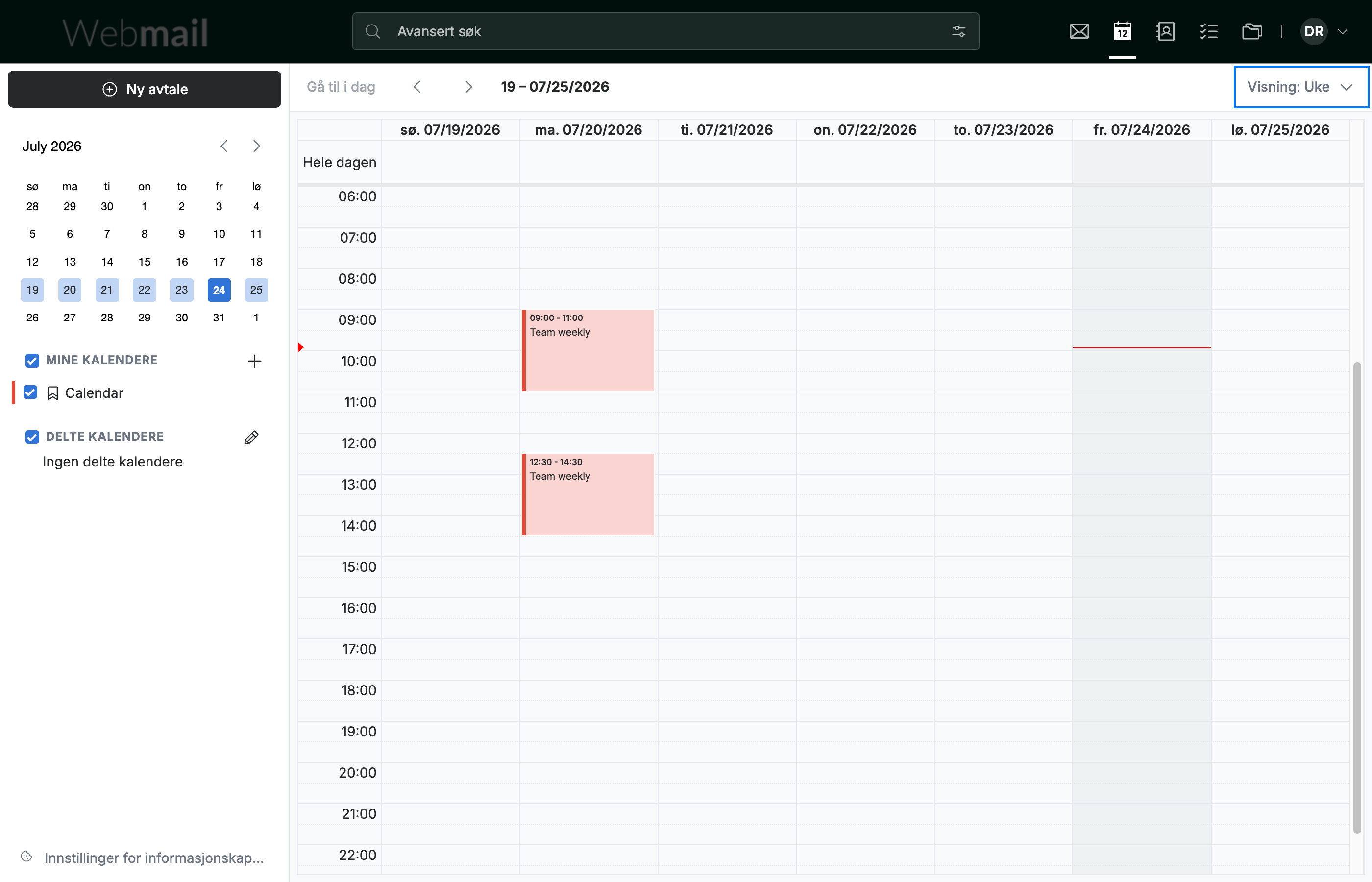Click the Webmail logo
This screenshot has height=882, width=1372.
[135, 33]
